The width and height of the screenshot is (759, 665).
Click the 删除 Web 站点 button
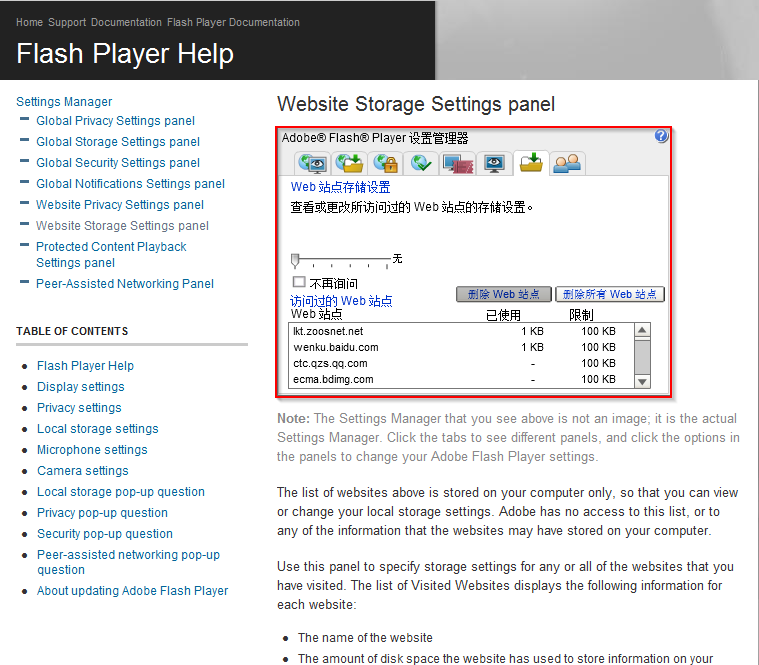pyautogui.click(x=503, y=294)
